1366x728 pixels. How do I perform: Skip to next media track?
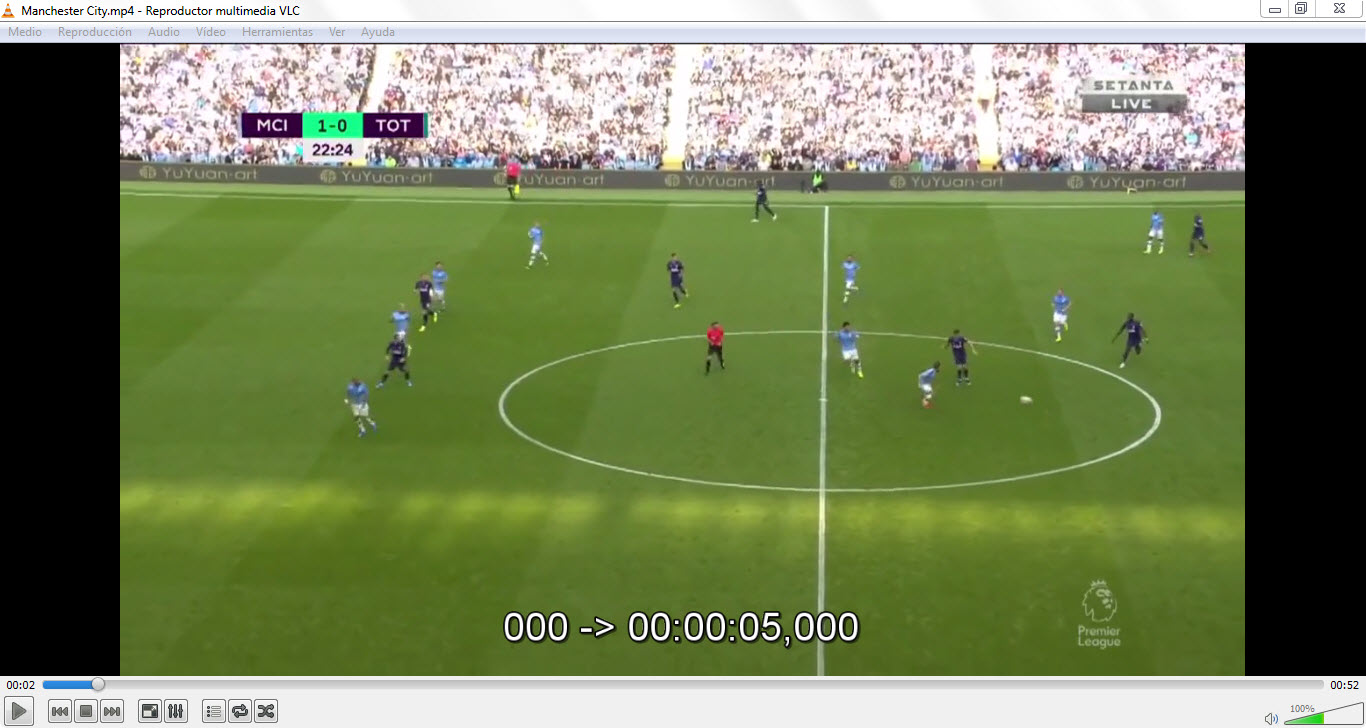pyautogui.click(x=112, y=711)
